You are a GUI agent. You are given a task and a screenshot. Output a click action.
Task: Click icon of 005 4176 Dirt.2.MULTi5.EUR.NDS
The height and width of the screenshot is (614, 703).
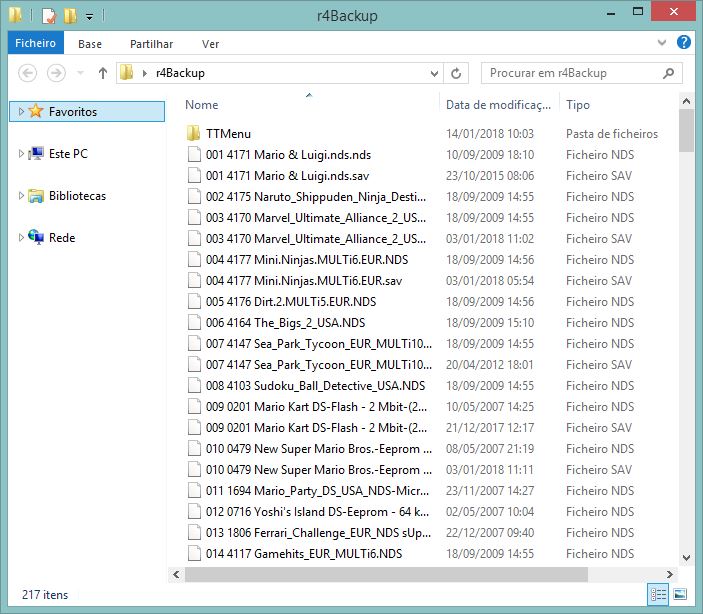coord(194,302)
